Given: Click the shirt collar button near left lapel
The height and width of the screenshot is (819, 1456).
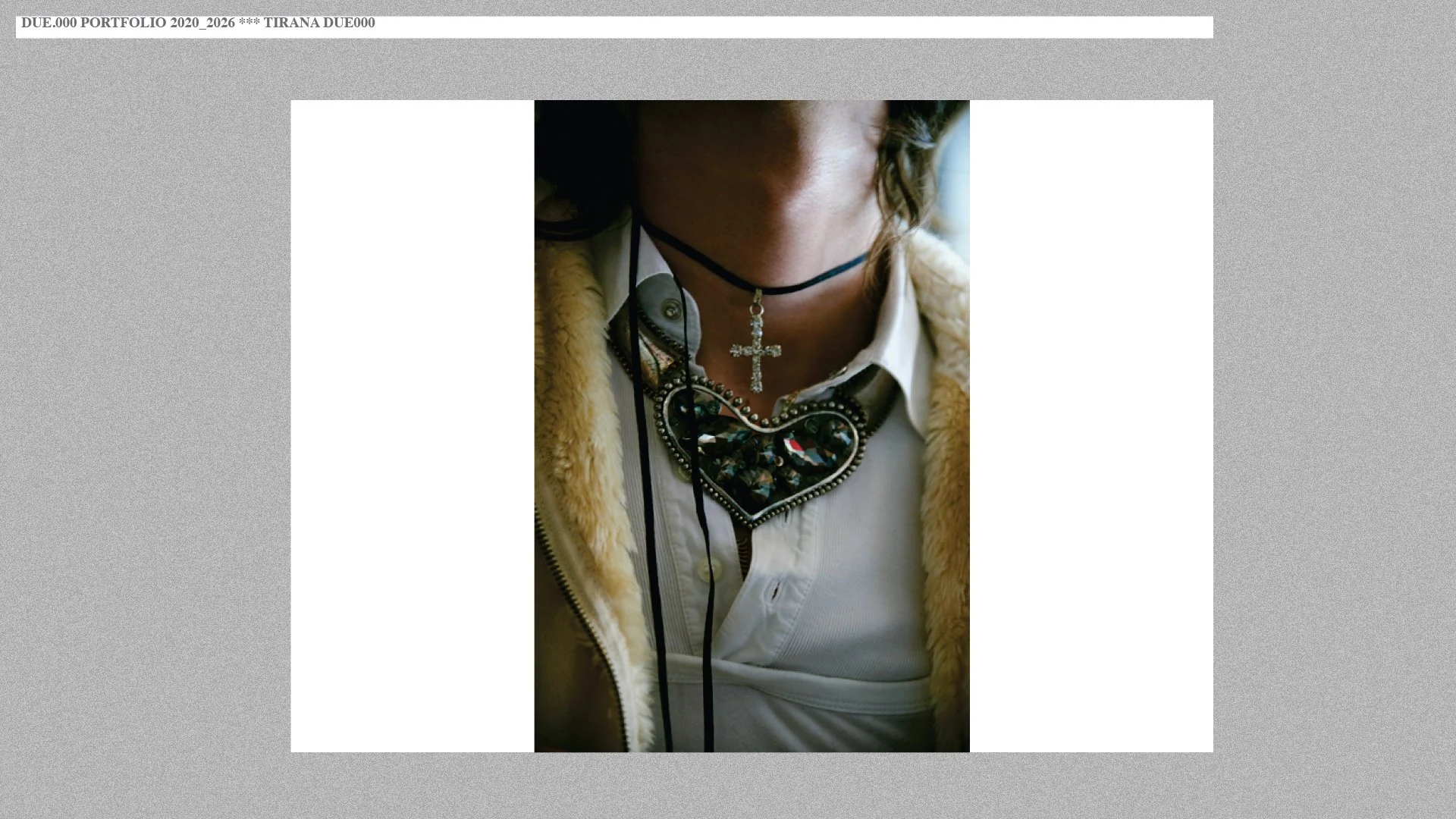Looking at the screenshot, I should 671,309.
